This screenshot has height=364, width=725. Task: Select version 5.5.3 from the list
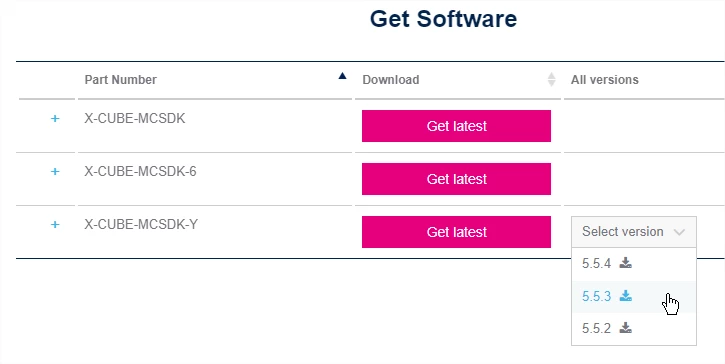point(634,296)
